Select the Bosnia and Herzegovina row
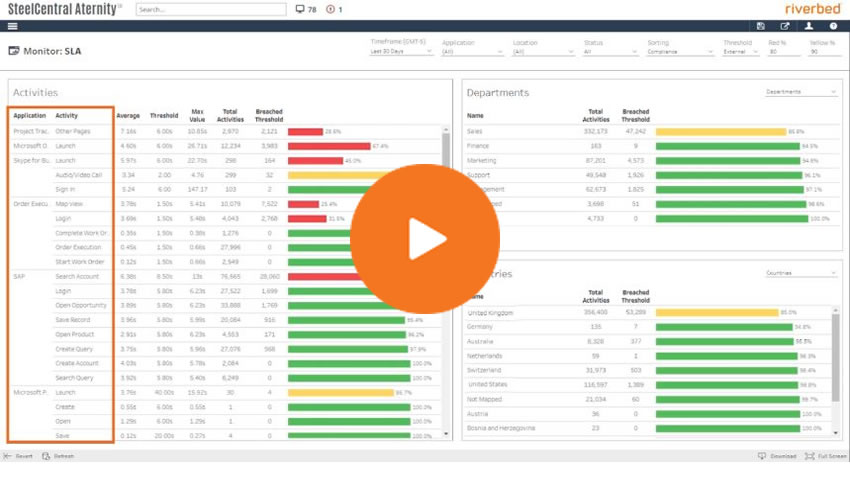 (648, 428)
